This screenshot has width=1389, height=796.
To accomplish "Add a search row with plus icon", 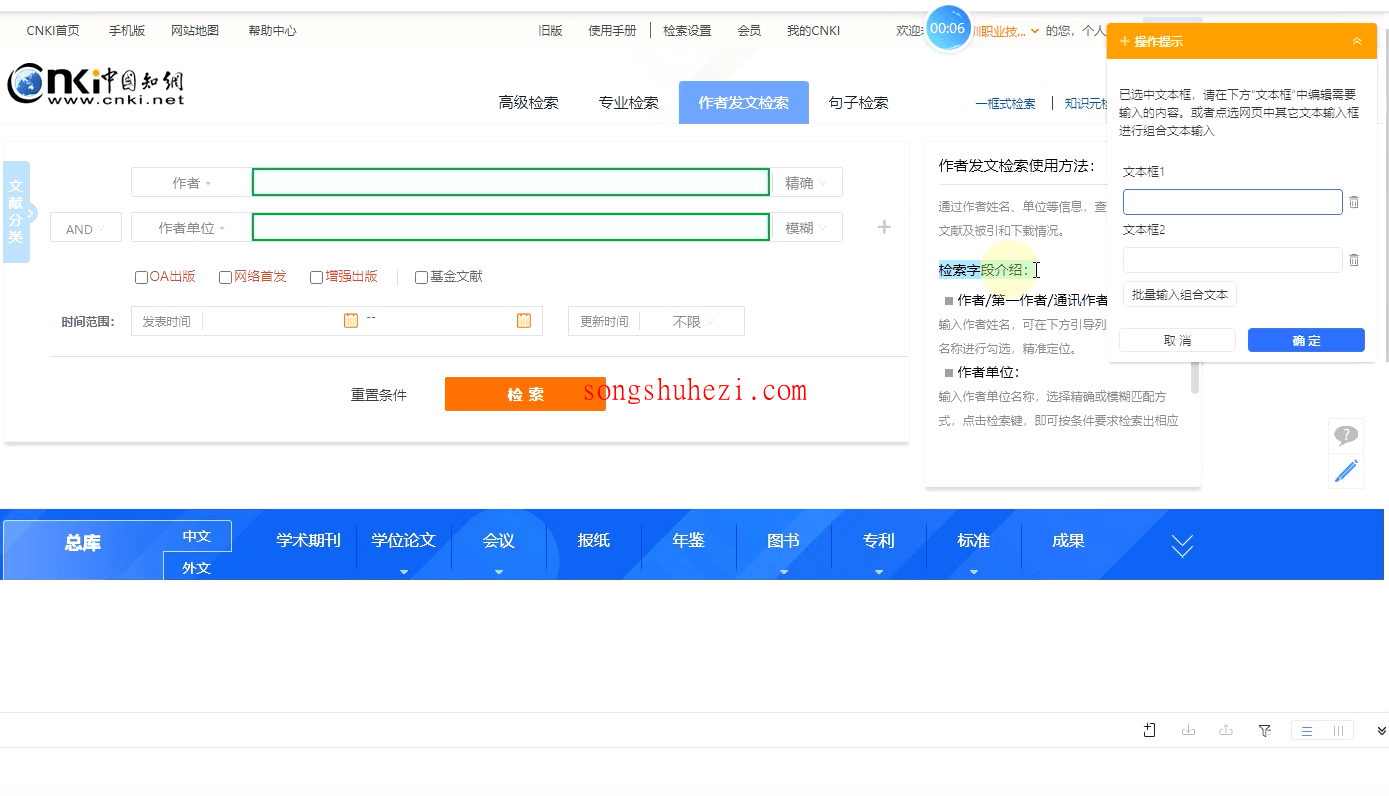I will pyautogui.click(x=884, y=228).
